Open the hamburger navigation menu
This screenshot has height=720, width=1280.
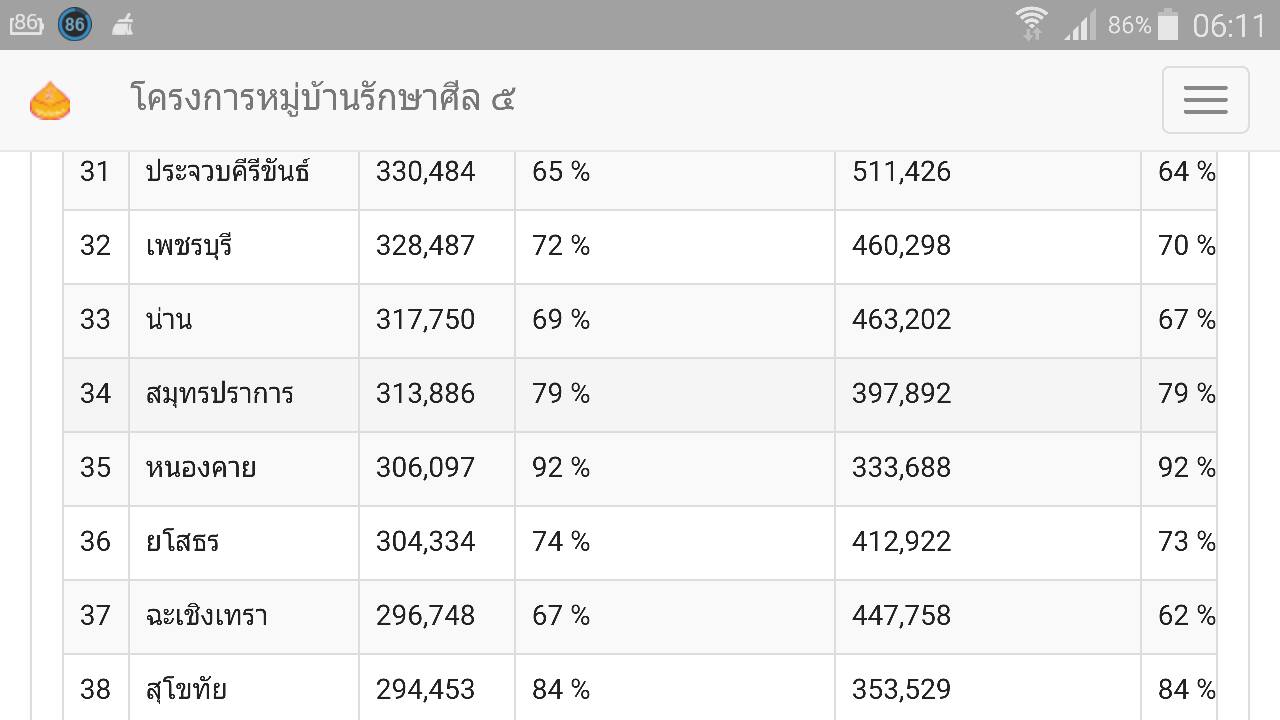click(1205, 100)
